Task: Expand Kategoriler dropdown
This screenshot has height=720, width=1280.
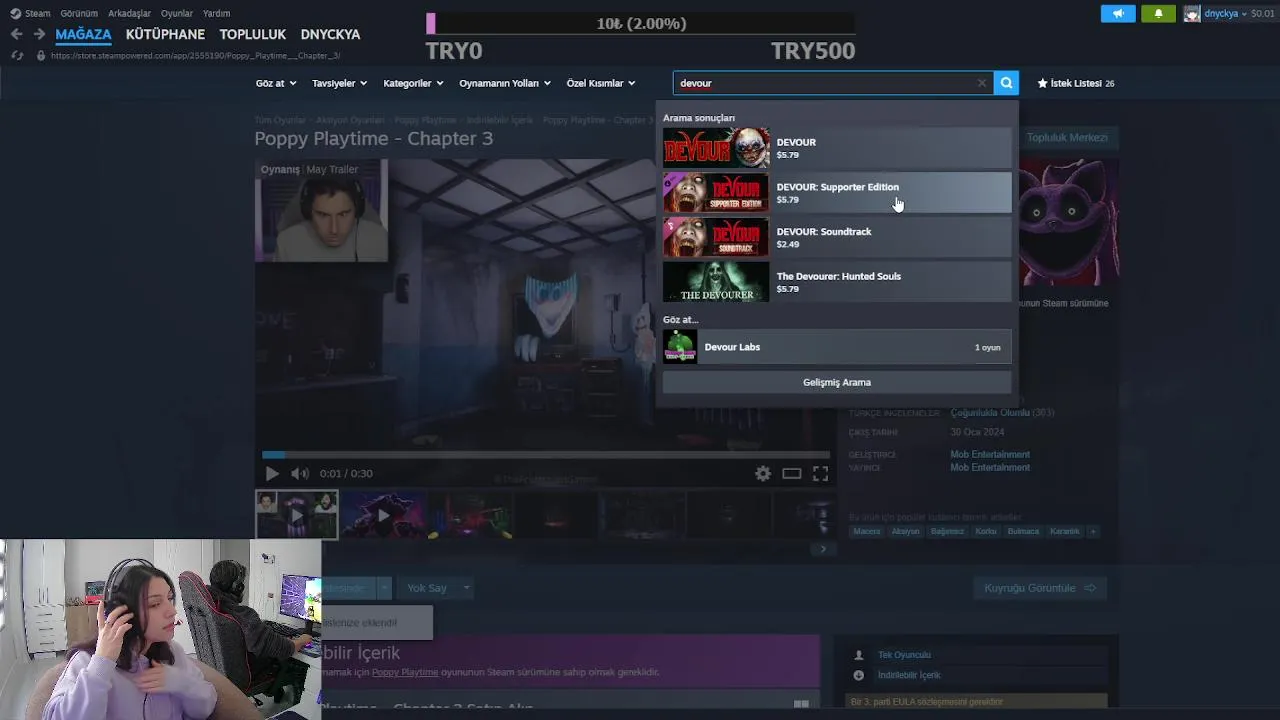Action: (x=413, y=83)
